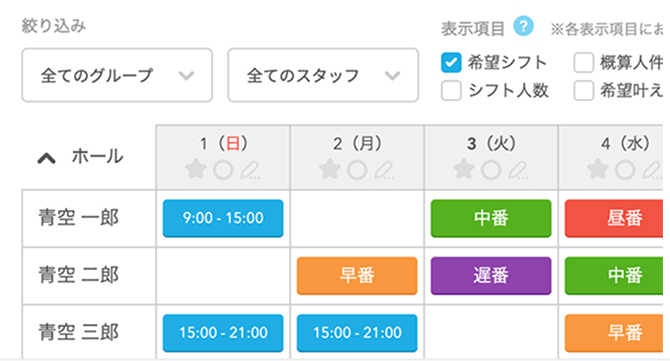Open the 全てのグループ dropdown
670x361 pixels.
pyautogui.click(x=117, y=75)
